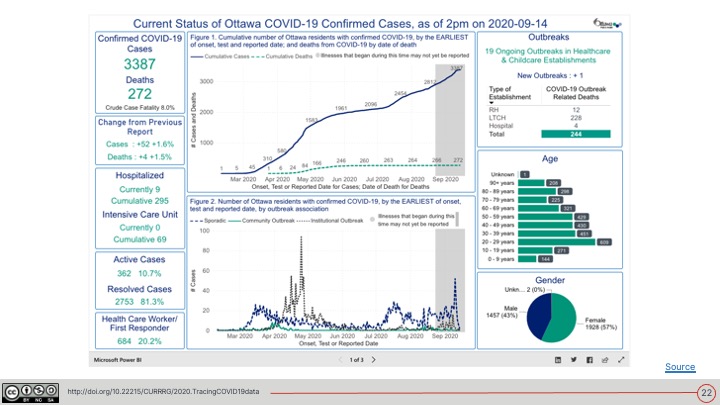Click 'Deaths : +4 +1.5%' text
The width and height of the screenshot is (720, 405).
[140, 157]
